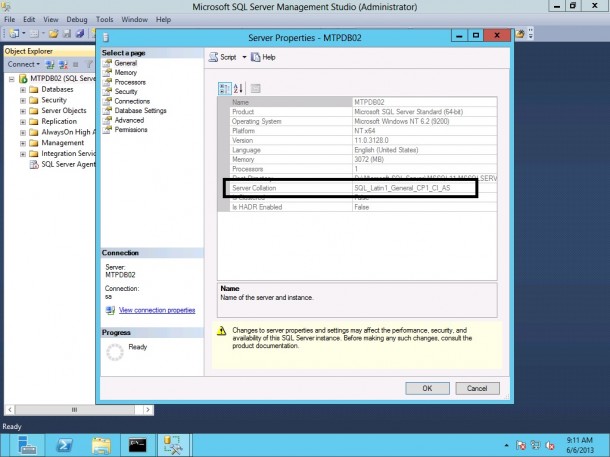Collapse the MTPDB02 server tree node
The height and width of the screenshot is (457, 610).
tap(12, 79)
